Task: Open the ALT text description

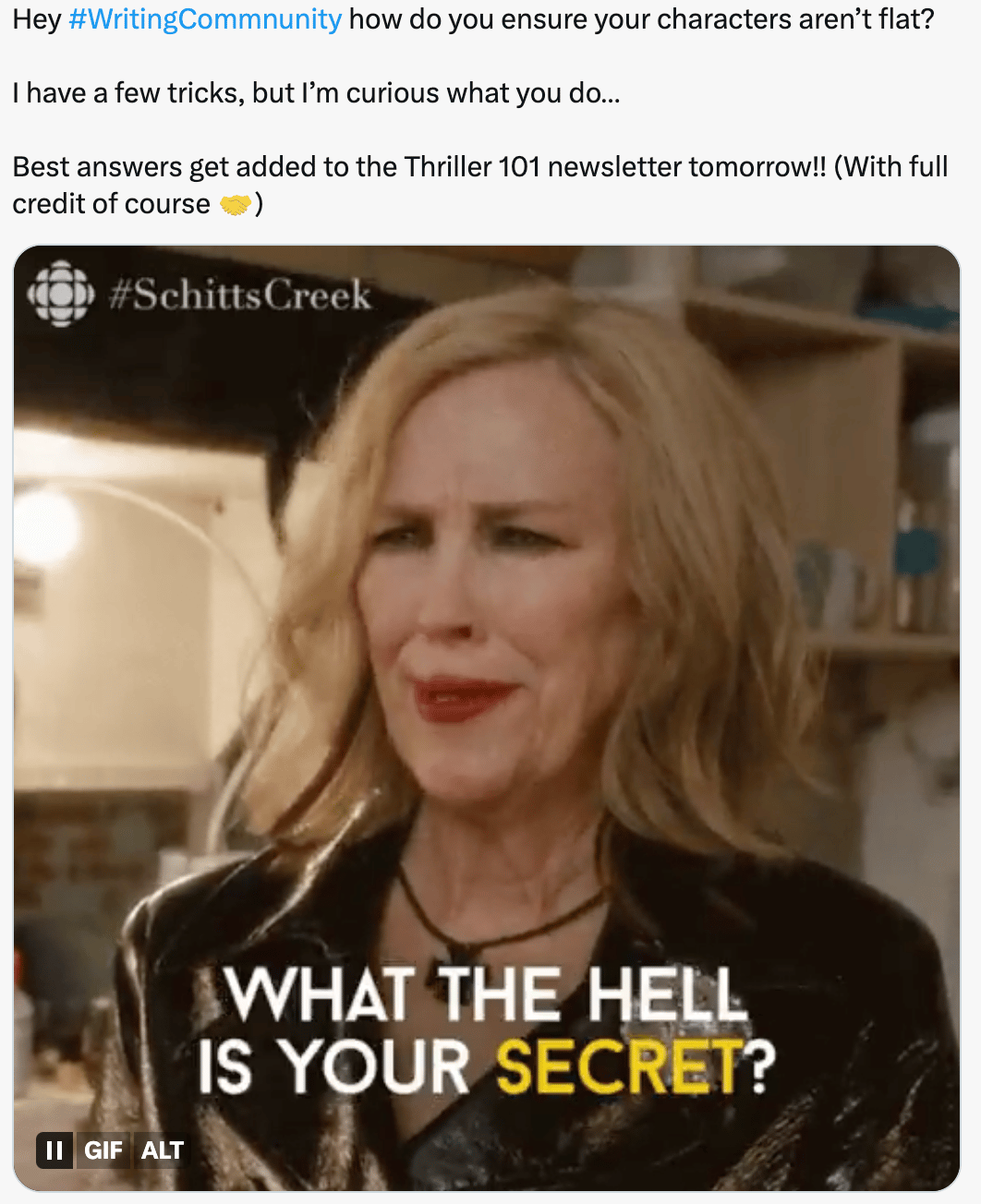Action: (x=162, y=1150)
